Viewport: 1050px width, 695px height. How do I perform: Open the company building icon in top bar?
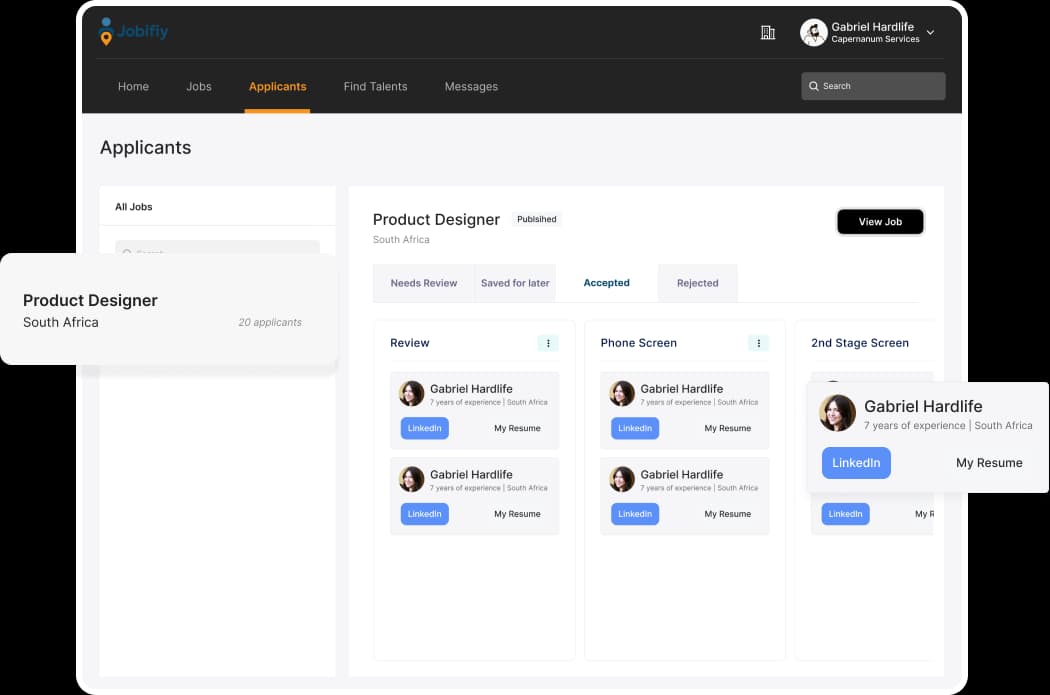(768, 31)
